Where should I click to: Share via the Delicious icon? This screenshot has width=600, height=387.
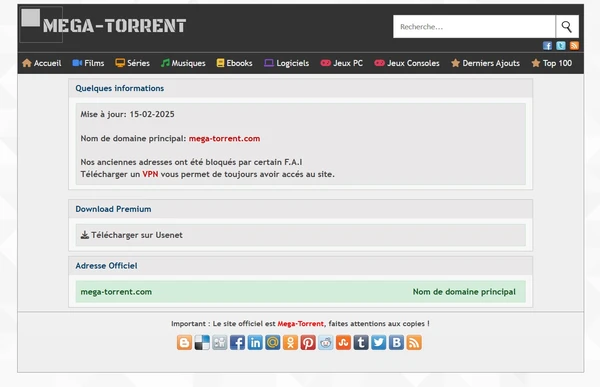coord(202,343)
